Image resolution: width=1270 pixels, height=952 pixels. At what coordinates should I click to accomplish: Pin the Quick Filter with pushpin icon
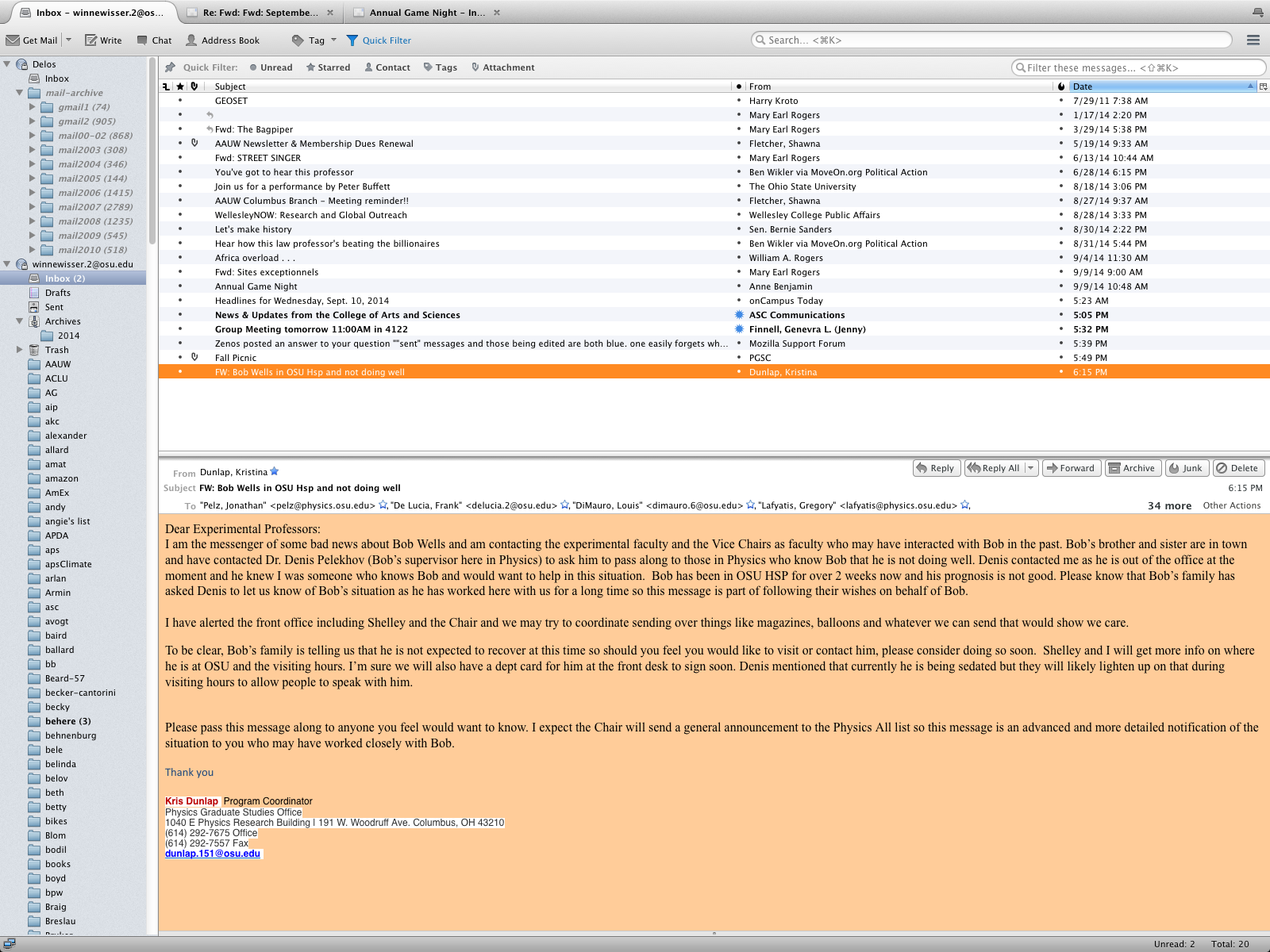[x=170, y=67]
